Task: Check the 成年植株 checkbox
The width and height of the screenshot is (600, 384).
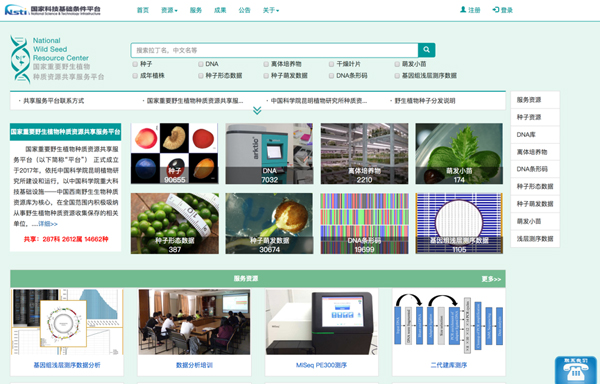Action: [x=135, y=76]
